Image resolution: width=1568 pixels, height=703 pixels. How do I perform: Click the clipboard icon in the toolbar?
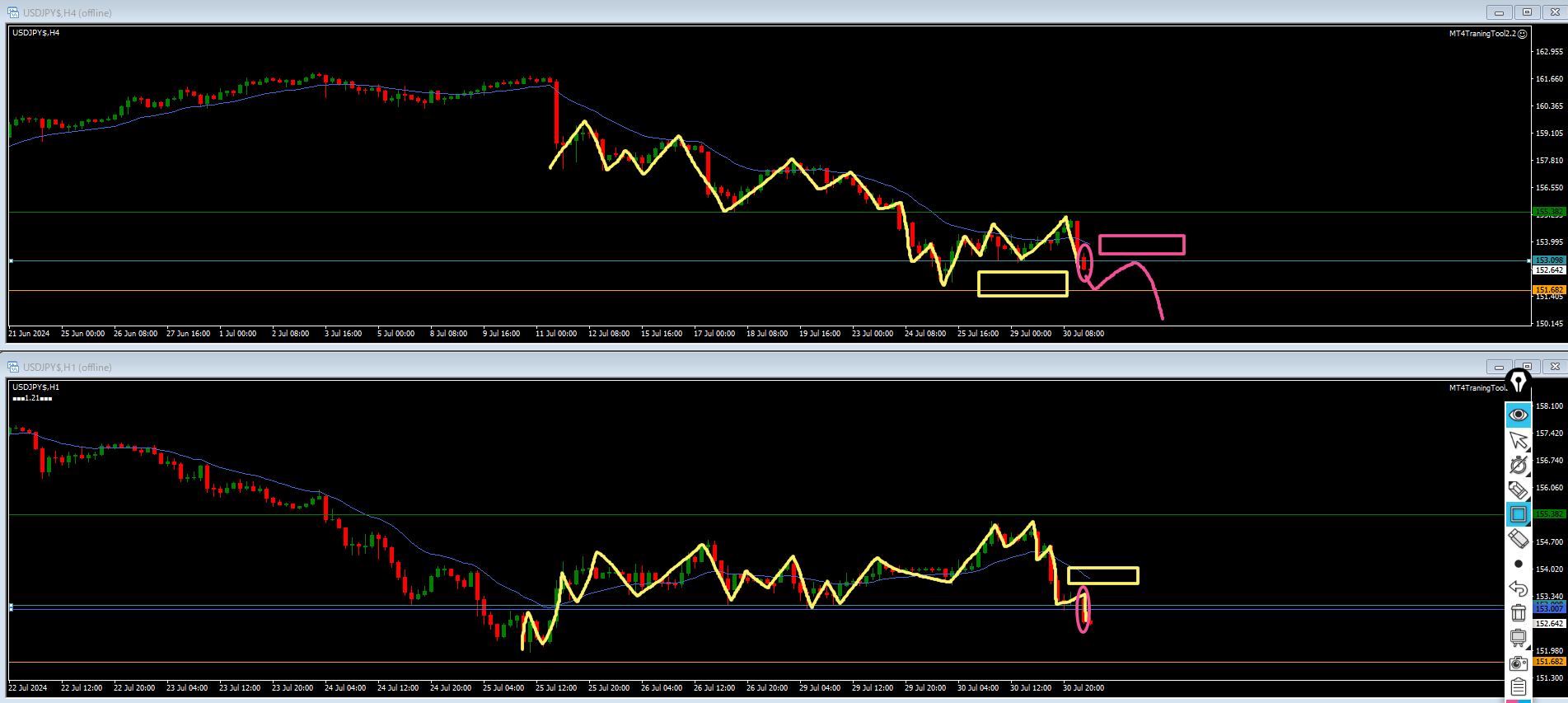(x=1518, y=687)
